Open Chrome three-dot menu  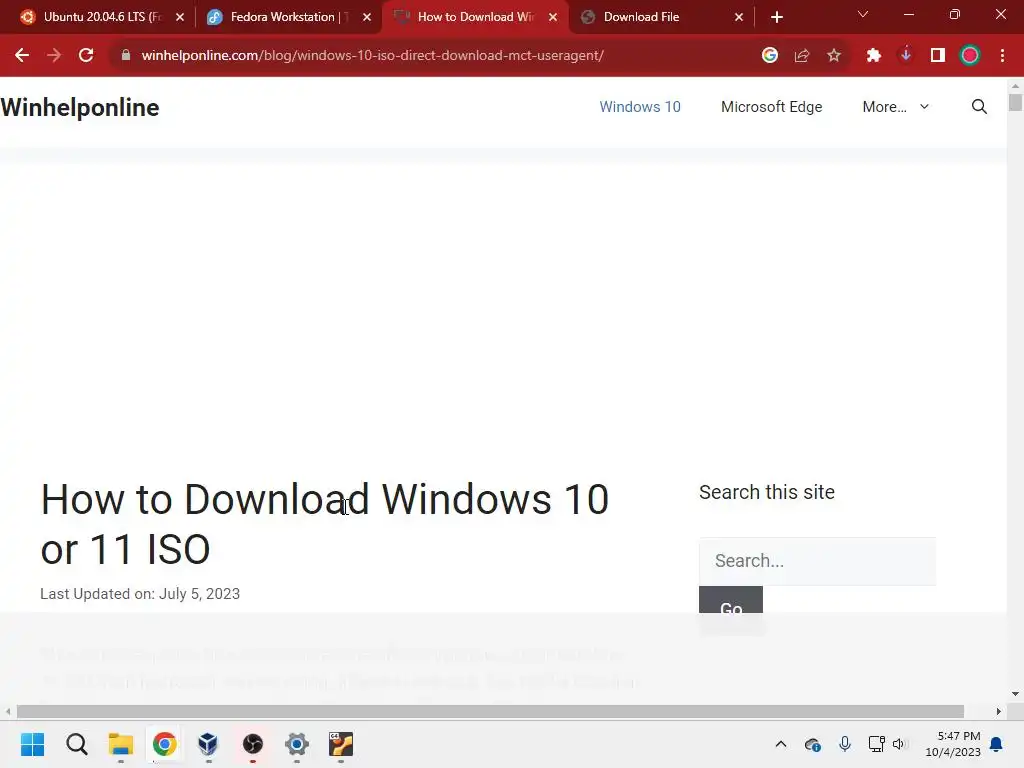pyautogui.click(x=1002, y=56)
